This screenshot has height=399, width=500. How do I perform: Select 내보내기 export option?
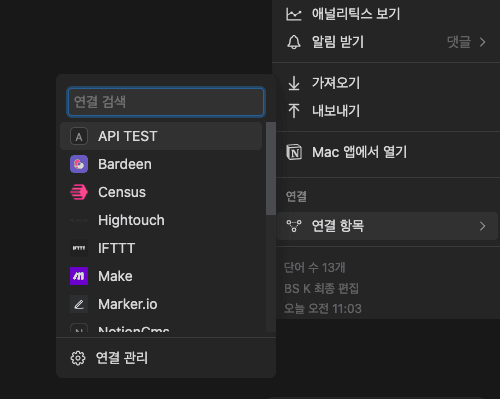click(387, 111)
